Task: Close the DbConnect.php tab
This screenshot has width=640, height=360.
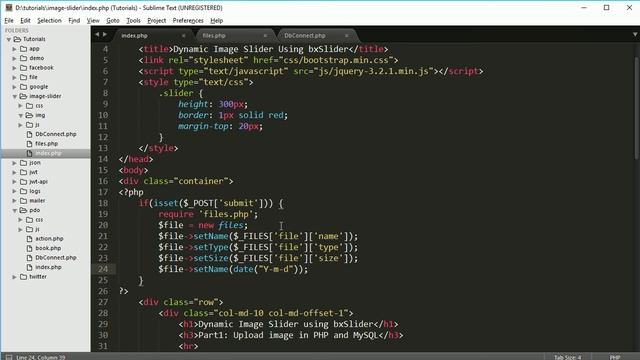Action: point(347,36)
